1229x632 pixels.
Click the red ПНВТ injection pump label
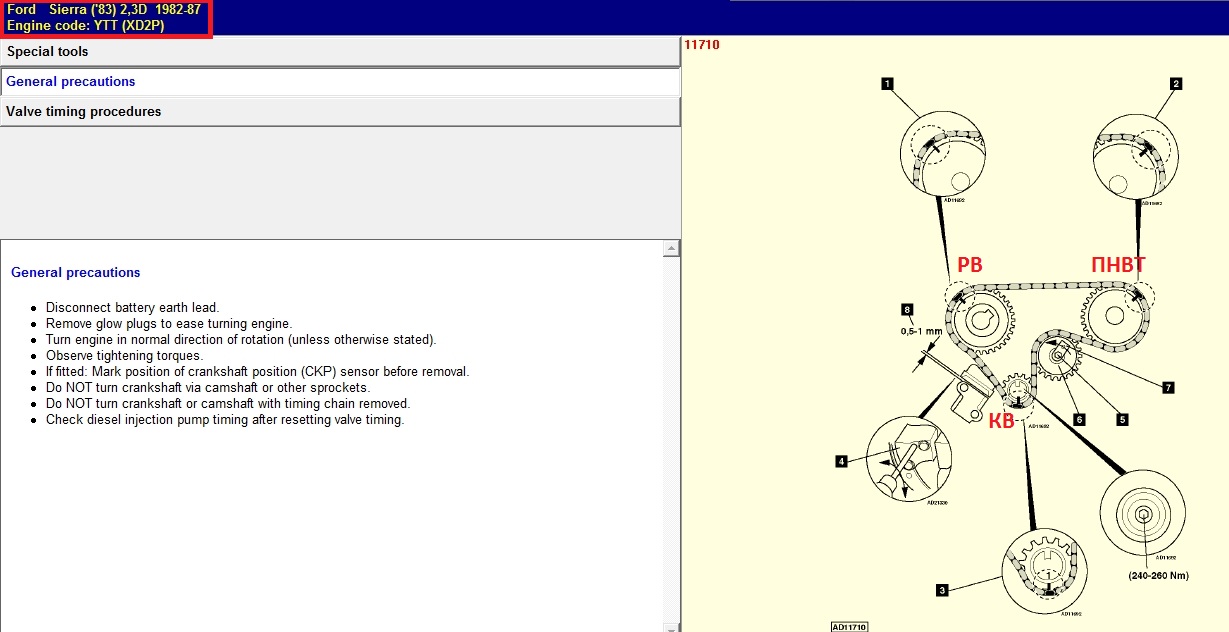click(x=1118, y=265)
